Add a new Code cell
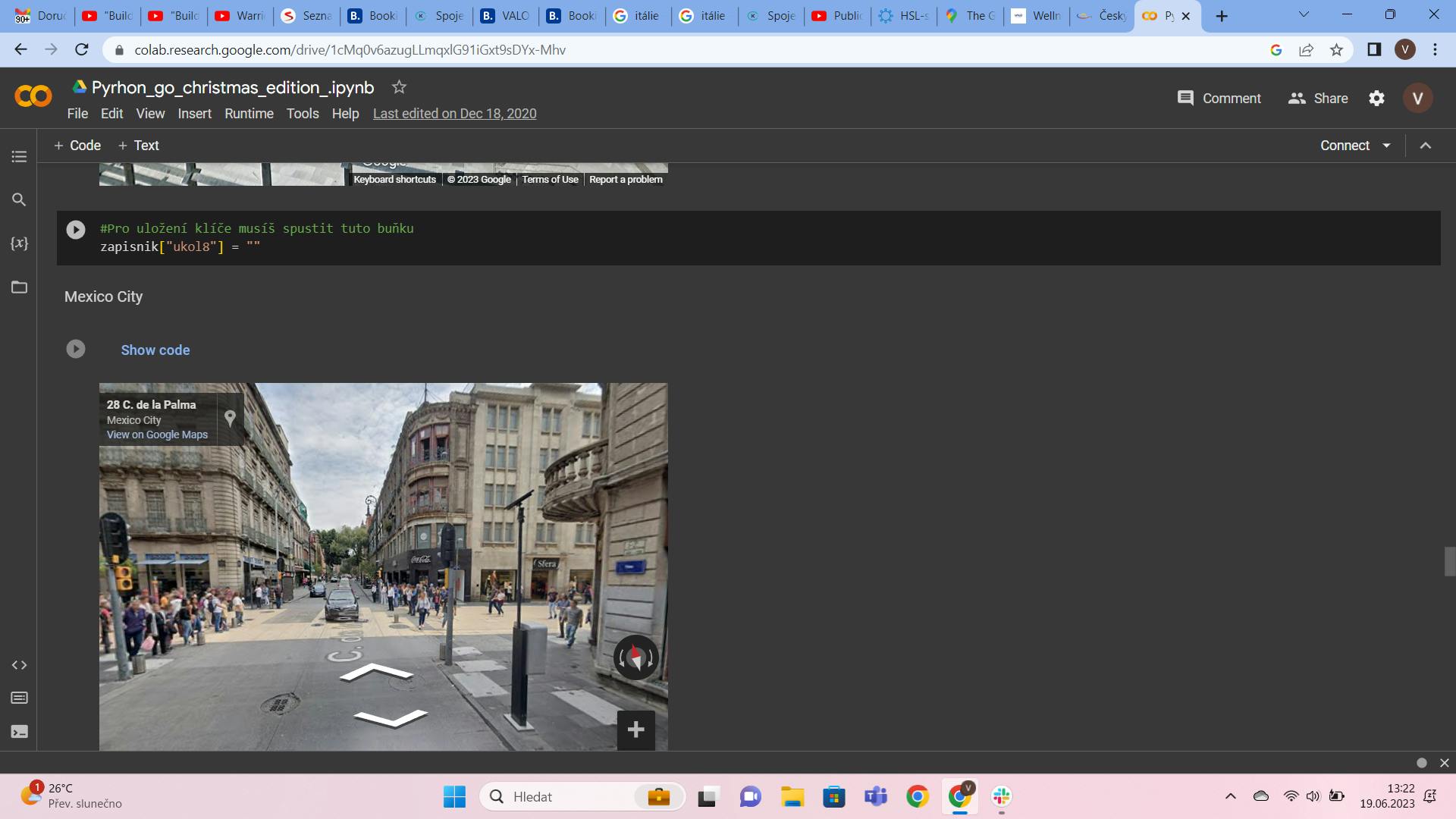1456x819 pixels. [x=77, y=146]
